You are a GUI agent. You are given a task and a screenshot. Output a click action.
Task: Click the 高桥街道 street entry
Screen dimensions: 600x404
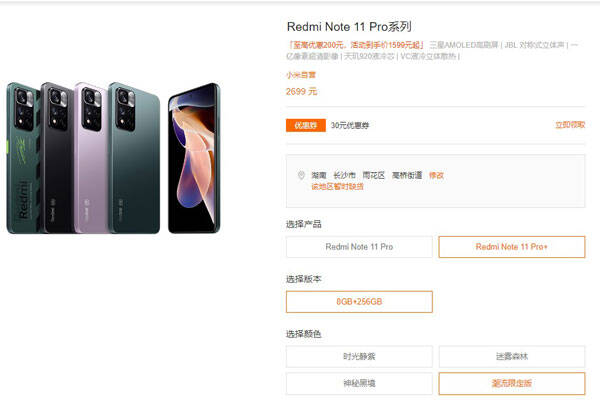point(407,175)
